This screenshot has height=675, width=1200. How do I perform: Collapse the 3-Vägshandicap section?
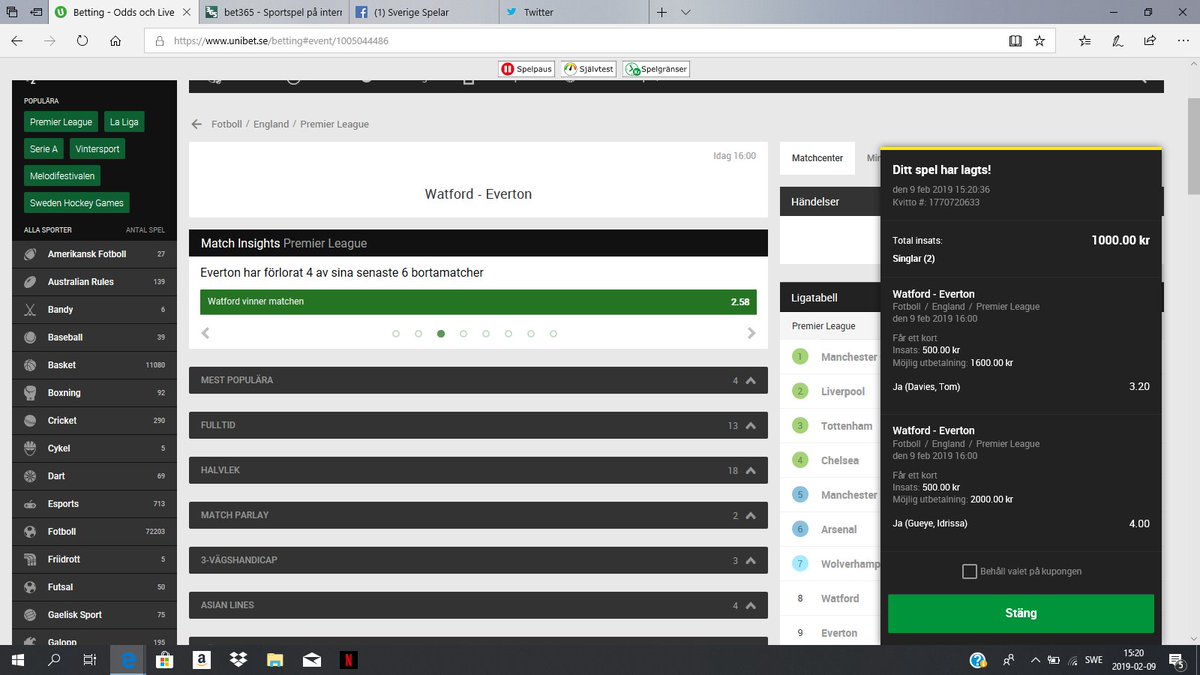pyautogui.click(x=478, y=560)
